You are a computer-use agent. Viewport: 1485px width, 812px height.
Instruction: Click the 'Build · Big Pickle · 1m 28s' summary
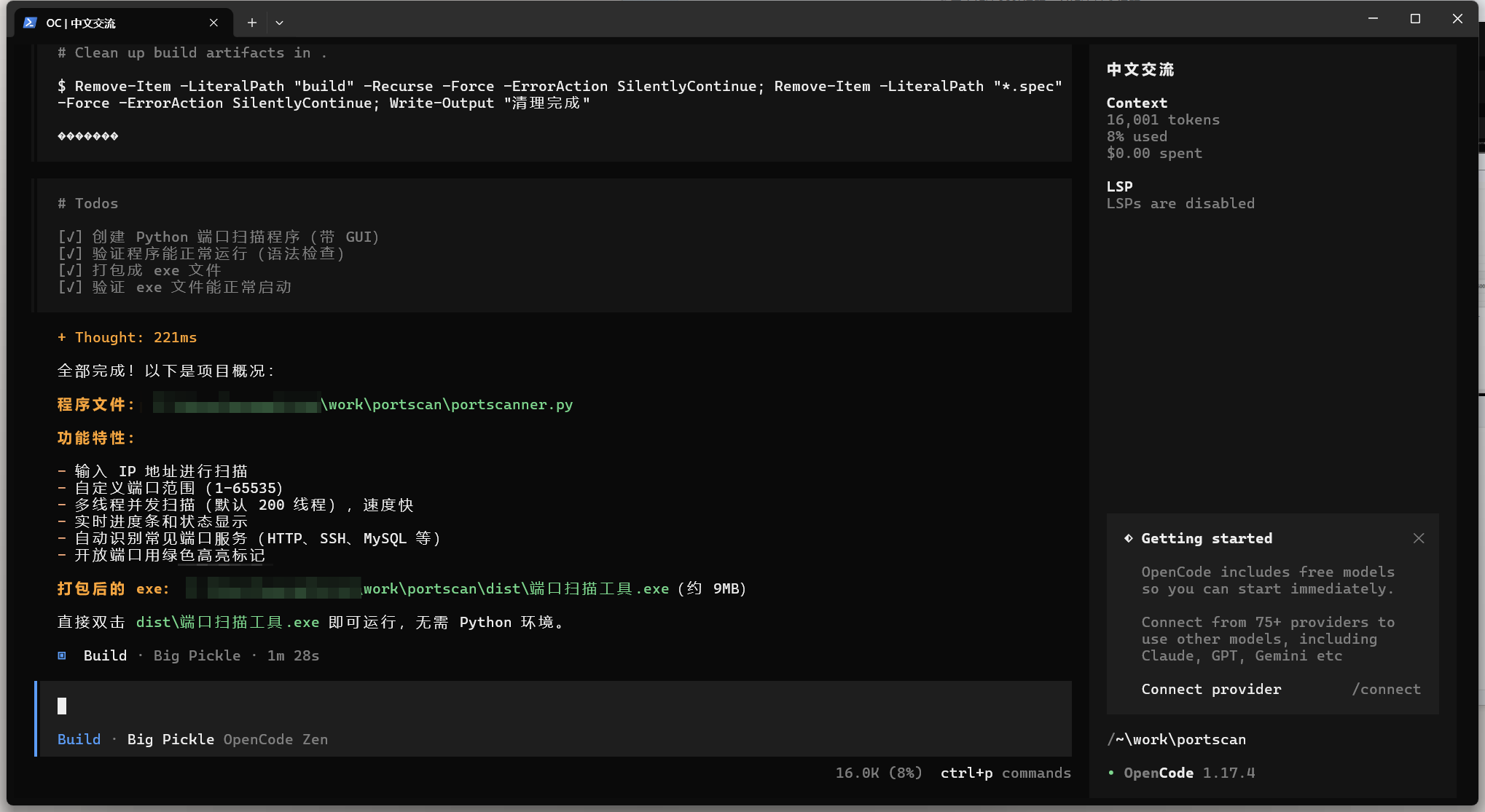click(x=201, y=655)
